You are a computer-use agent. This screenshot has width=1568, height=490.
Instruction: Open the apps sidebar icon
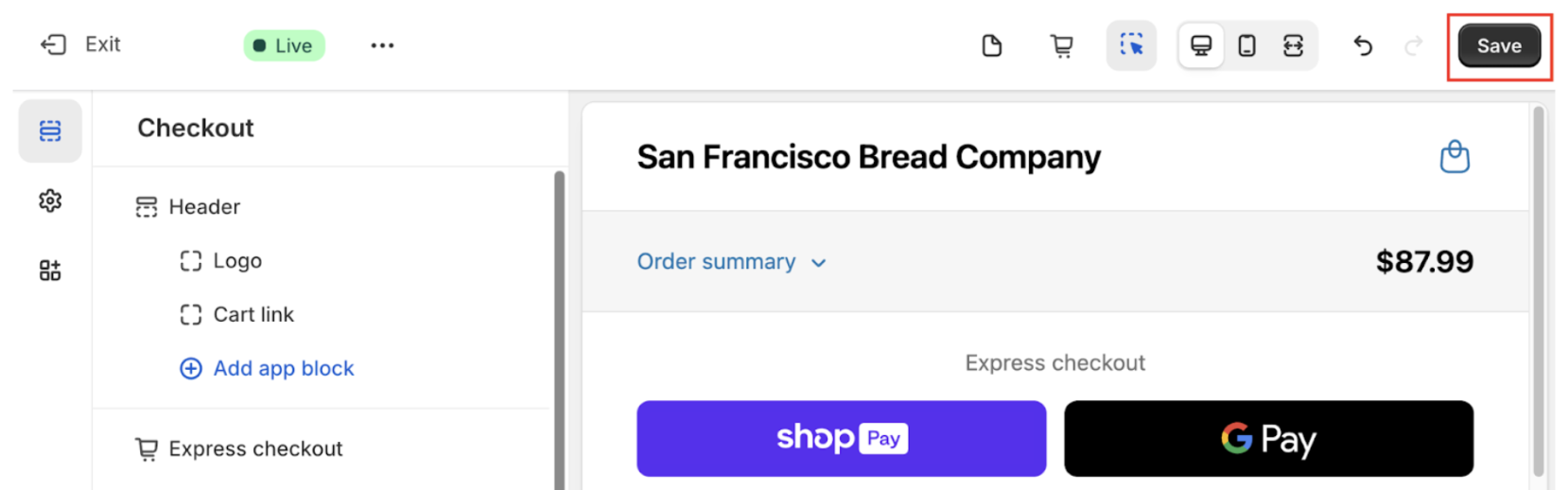[50, 271]
